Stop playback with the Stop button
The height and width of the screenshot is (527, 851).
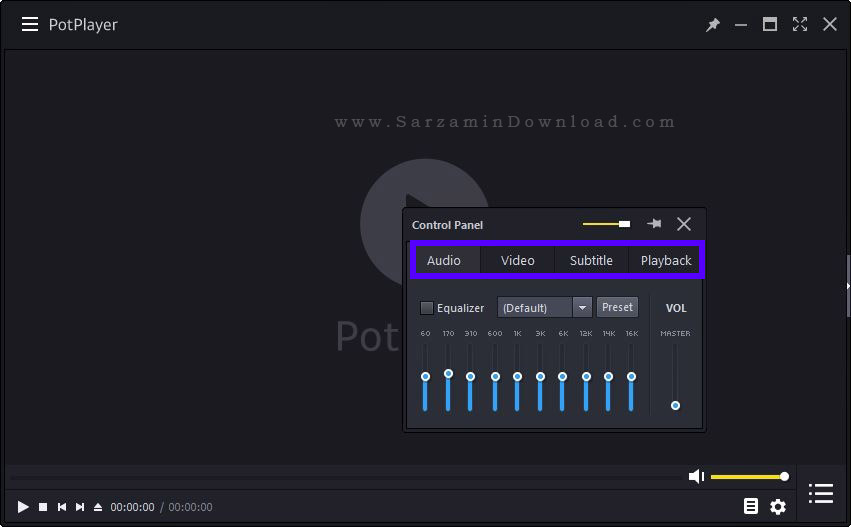(x=43, y=507)
